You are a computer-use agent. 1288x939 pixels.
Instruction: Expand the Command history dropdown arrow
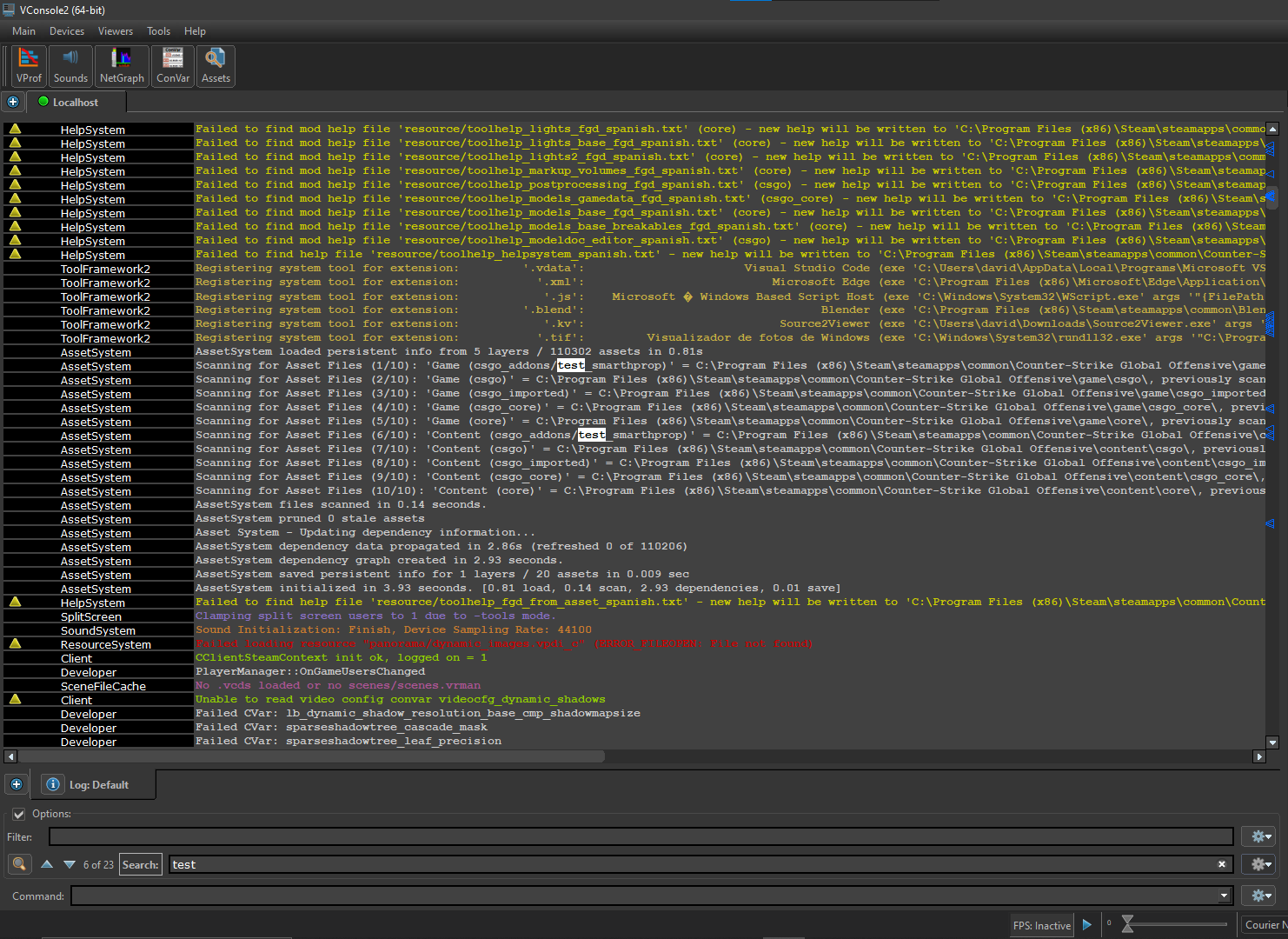pyautogui.click(x=1224, y=896)
